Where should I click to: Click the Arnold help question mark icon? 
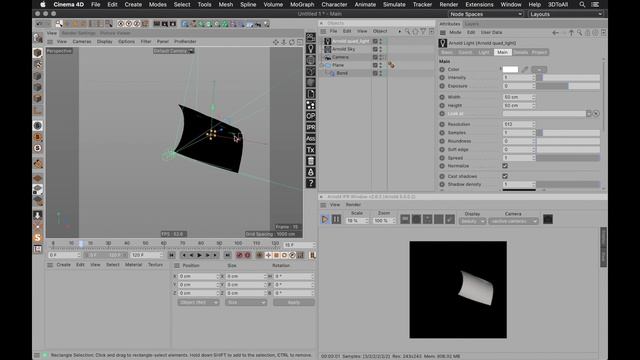pyautogui.click(x=311, y=183)
